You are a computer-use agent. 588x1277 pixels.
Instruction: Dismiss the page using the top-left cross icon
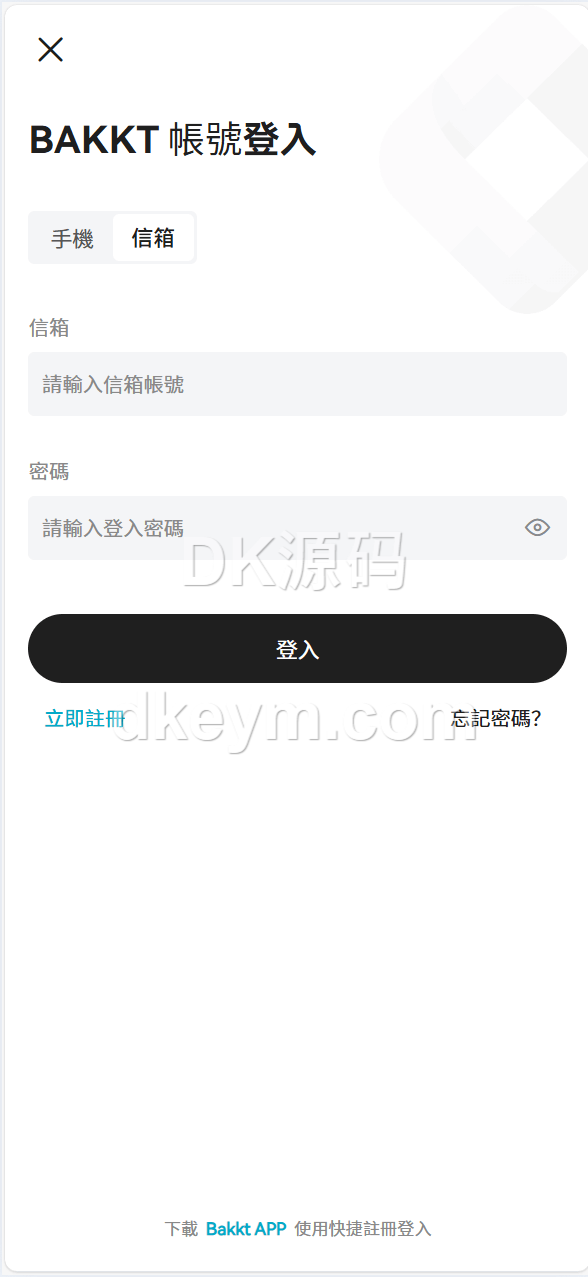point(50,49)
